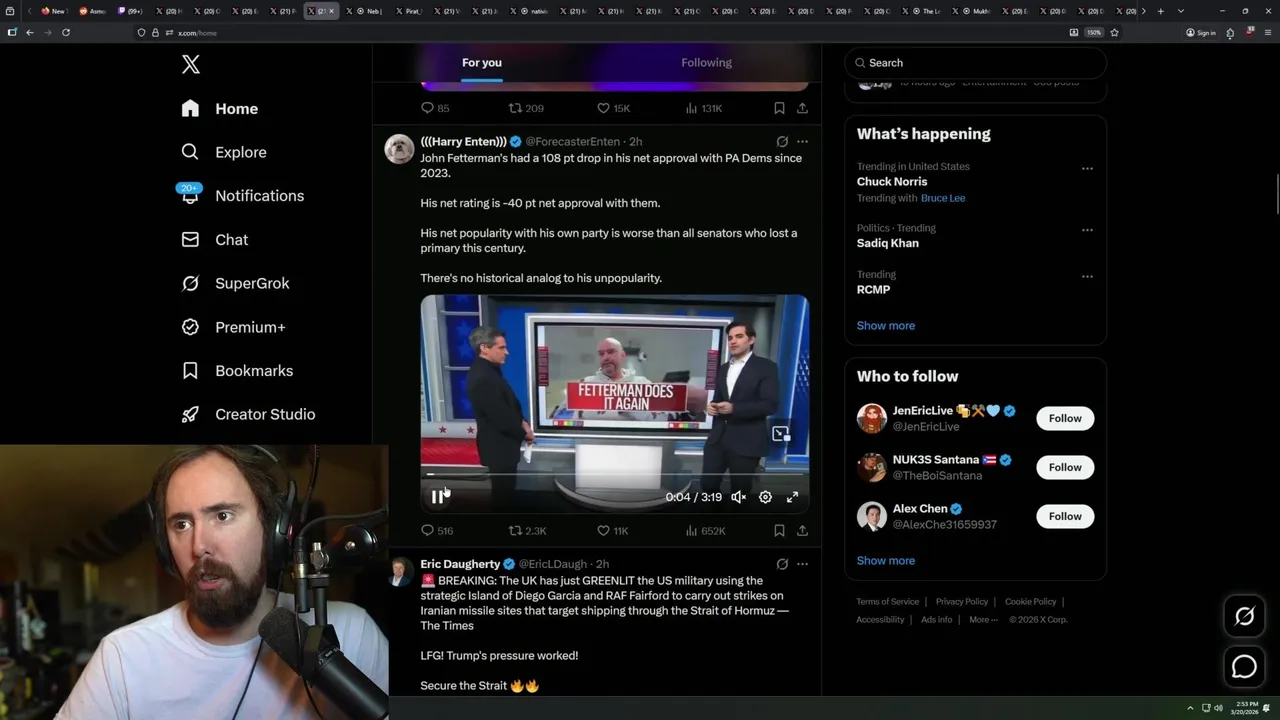Open options for Sadiq Khan trend
The image size is (1280, 720).
pos(1087,230)
